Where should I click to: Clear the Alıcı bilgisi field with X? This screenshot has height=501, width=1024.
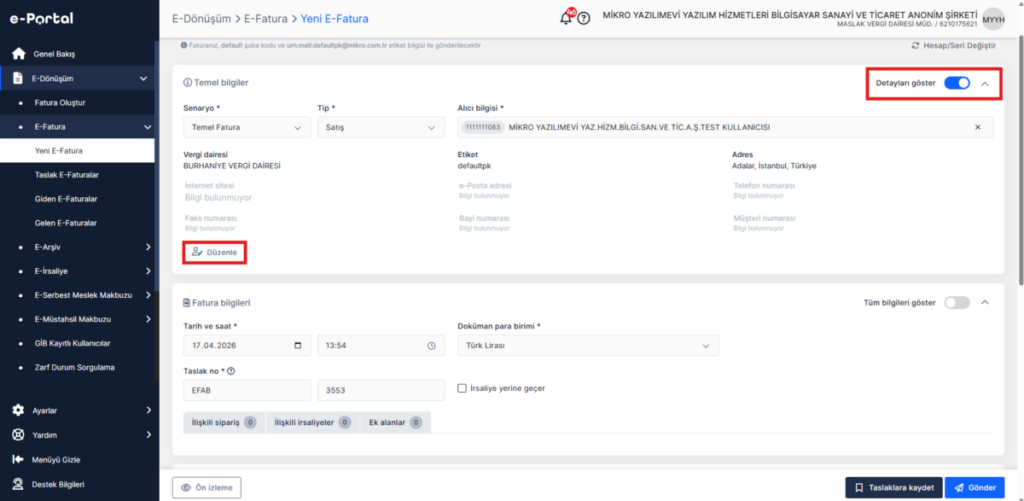tap(978, 127)
